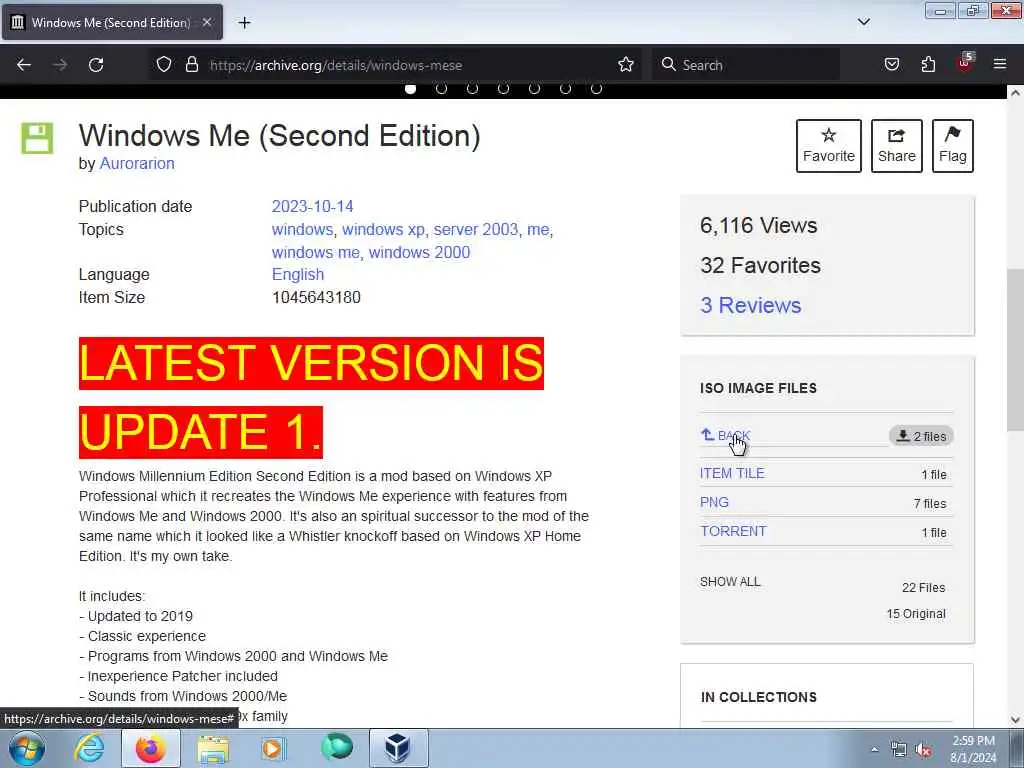
Task: Open a new tab with the plus button
Action: (244, 23)
